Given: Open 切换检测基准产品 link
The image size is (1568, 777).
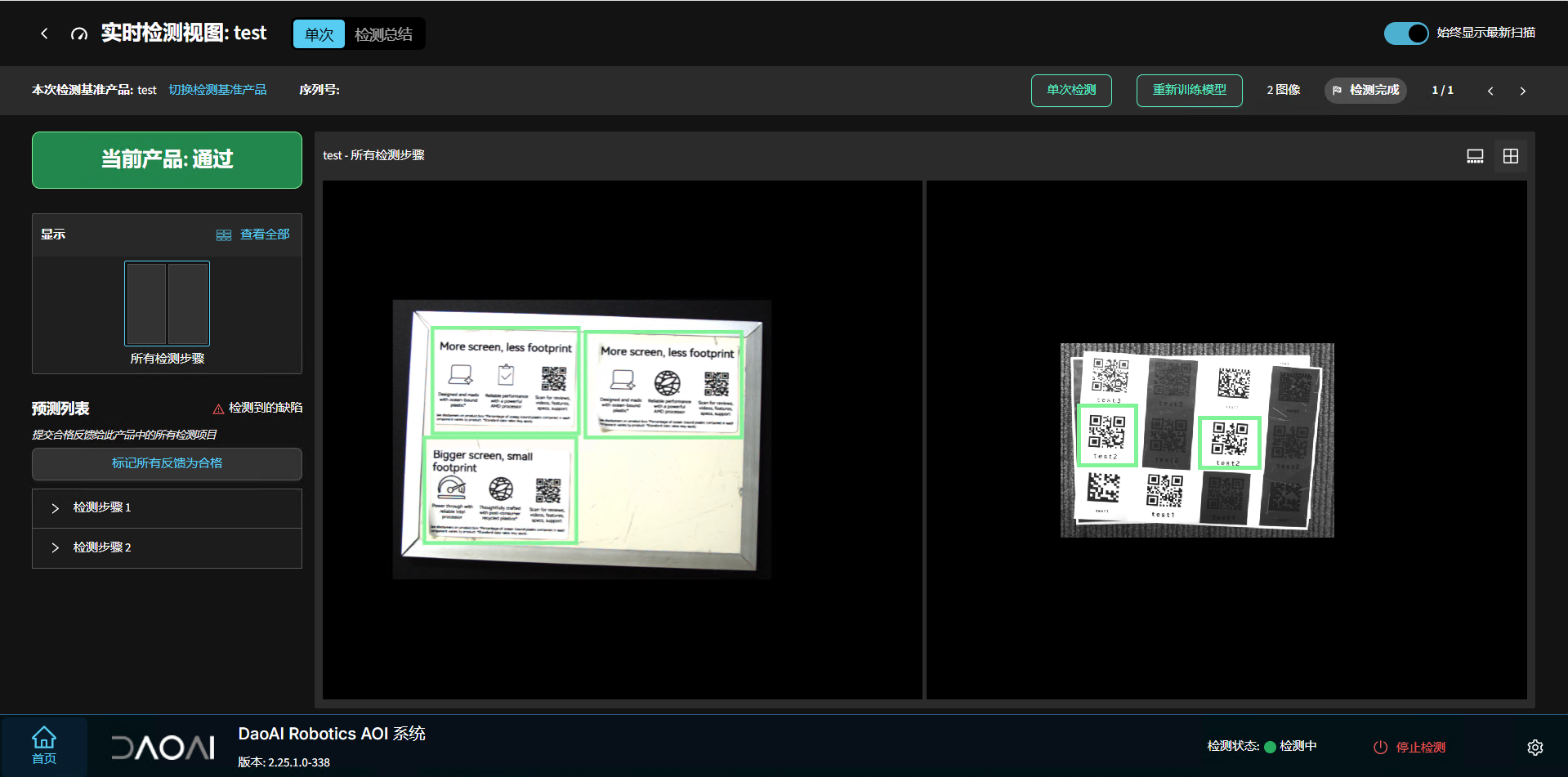Looking at the screenshot, I should pyautogui.click(x=217, y=90).
